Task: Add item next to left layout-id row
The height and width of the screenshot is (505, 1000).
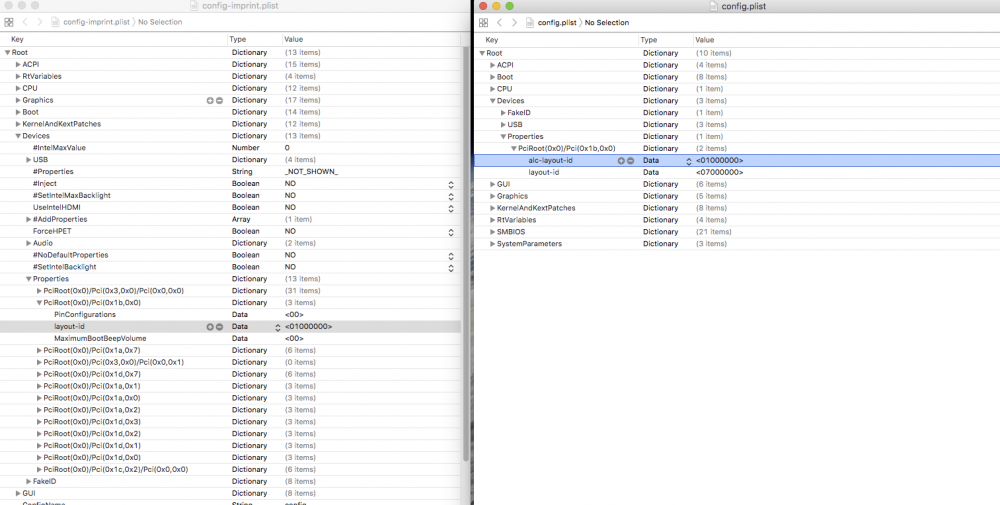Action: pos(209,326)
